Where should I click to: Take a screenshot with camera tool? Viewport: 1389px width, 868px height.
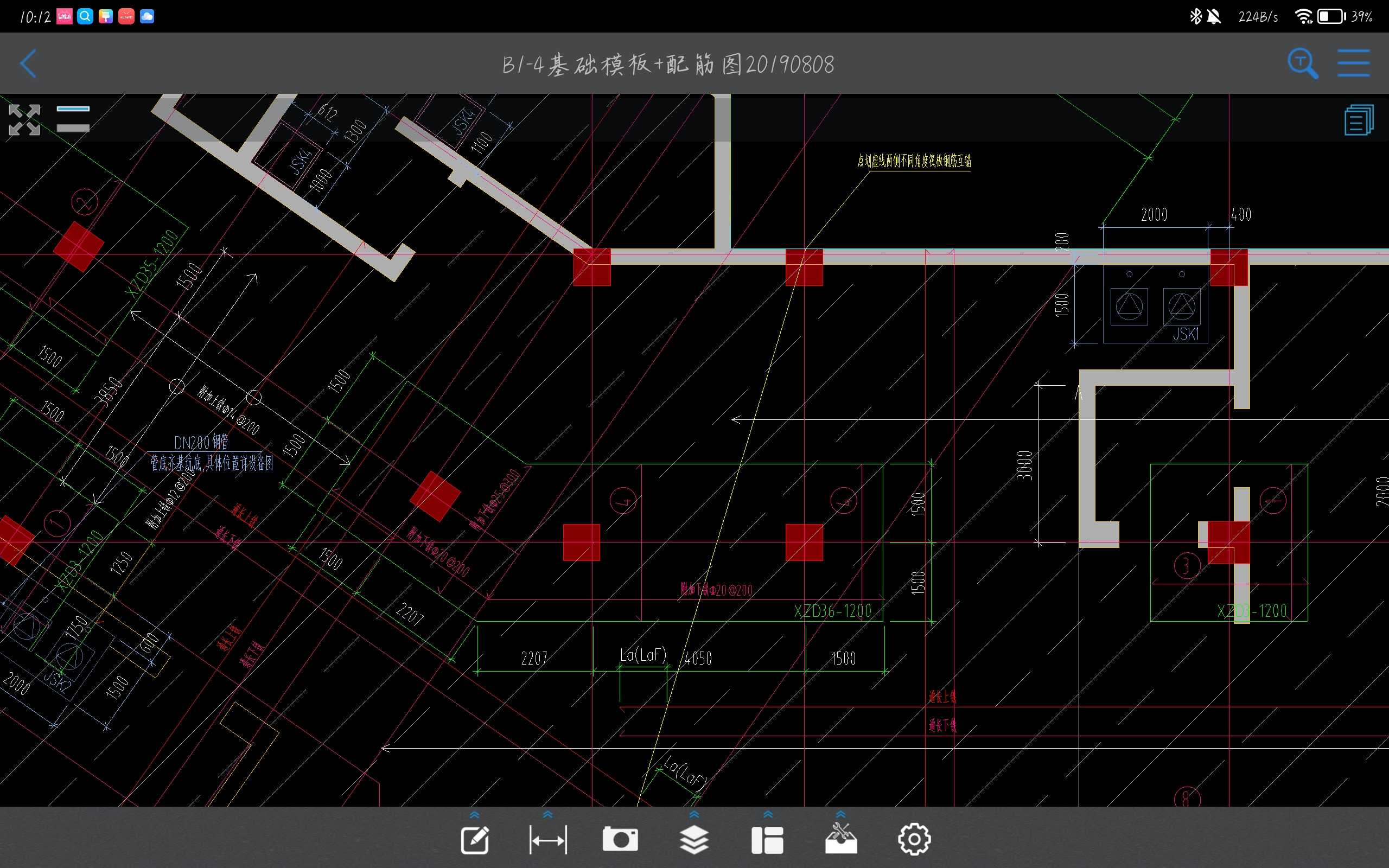pyautogui.click(x=620, y=839)
